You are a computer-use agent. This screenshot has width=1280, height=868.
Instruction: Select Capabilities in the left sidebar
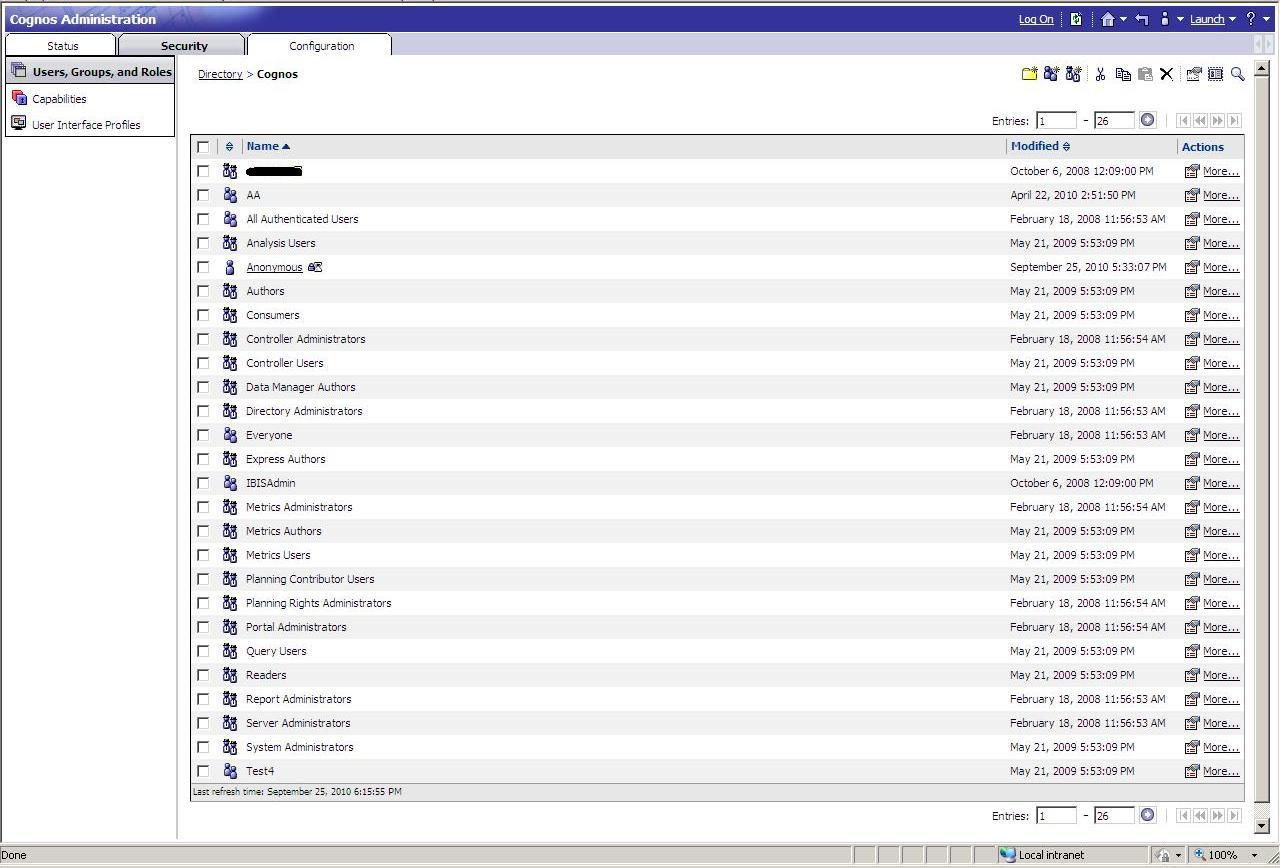click(59, 98)
